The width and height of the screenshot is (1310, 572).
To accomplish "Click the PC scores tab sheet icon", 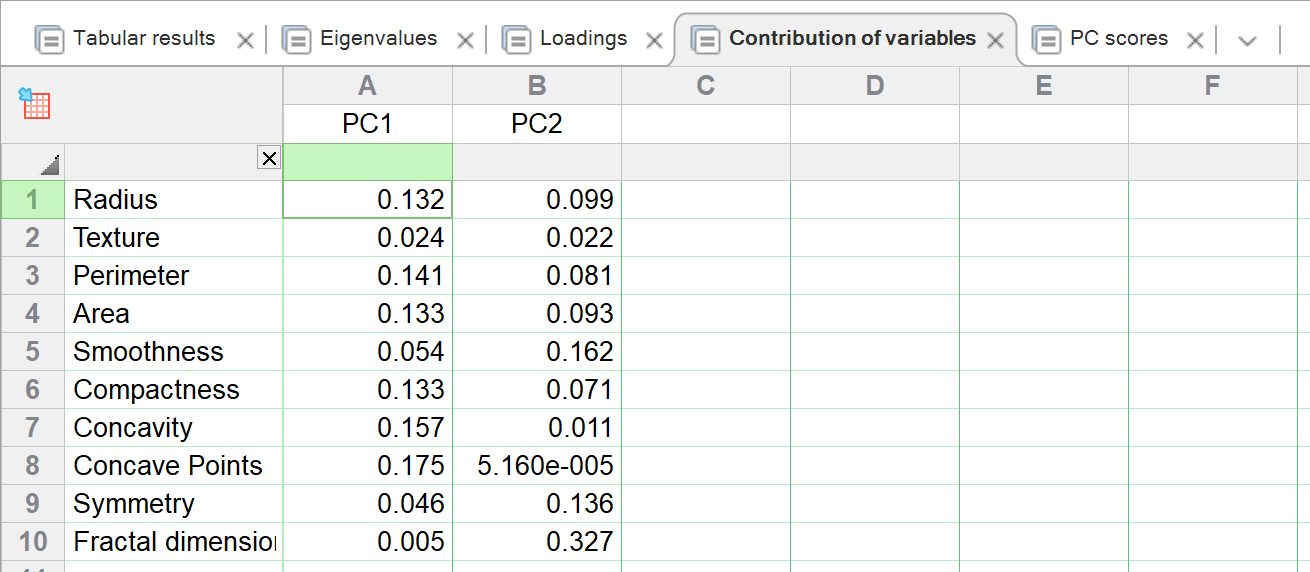I will 1046,40.
